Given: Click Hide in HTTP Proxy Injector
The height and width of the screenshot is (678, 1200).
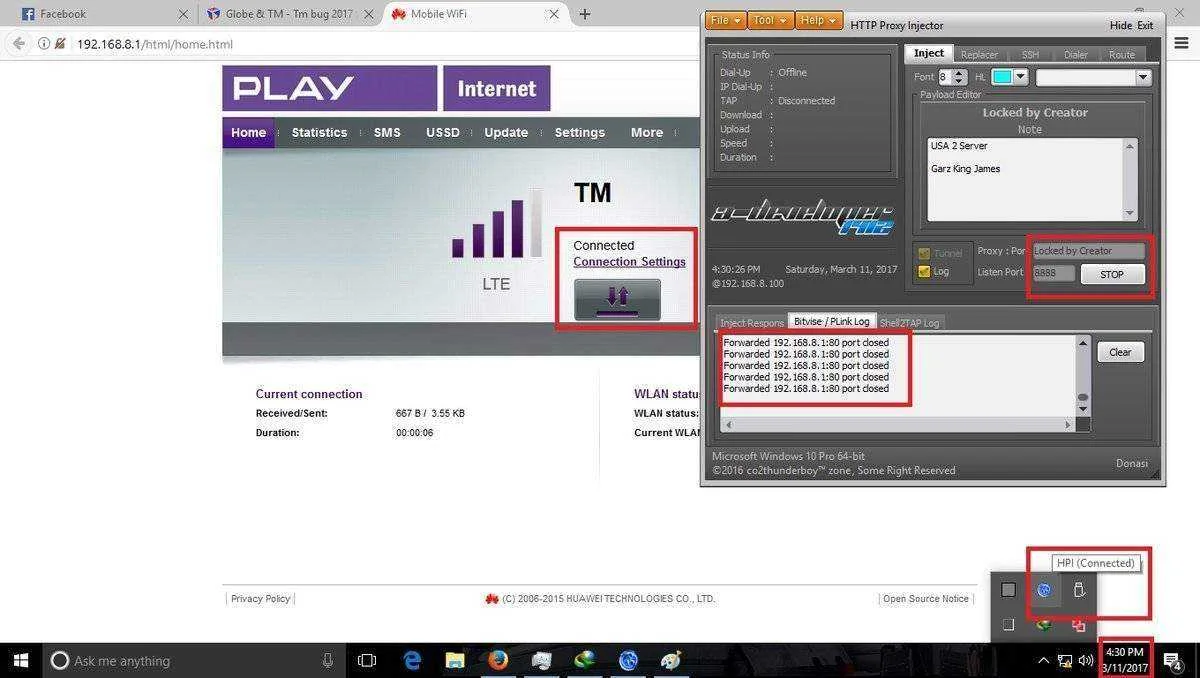Looking at the screenshot, I should (x=1121, y=25).
